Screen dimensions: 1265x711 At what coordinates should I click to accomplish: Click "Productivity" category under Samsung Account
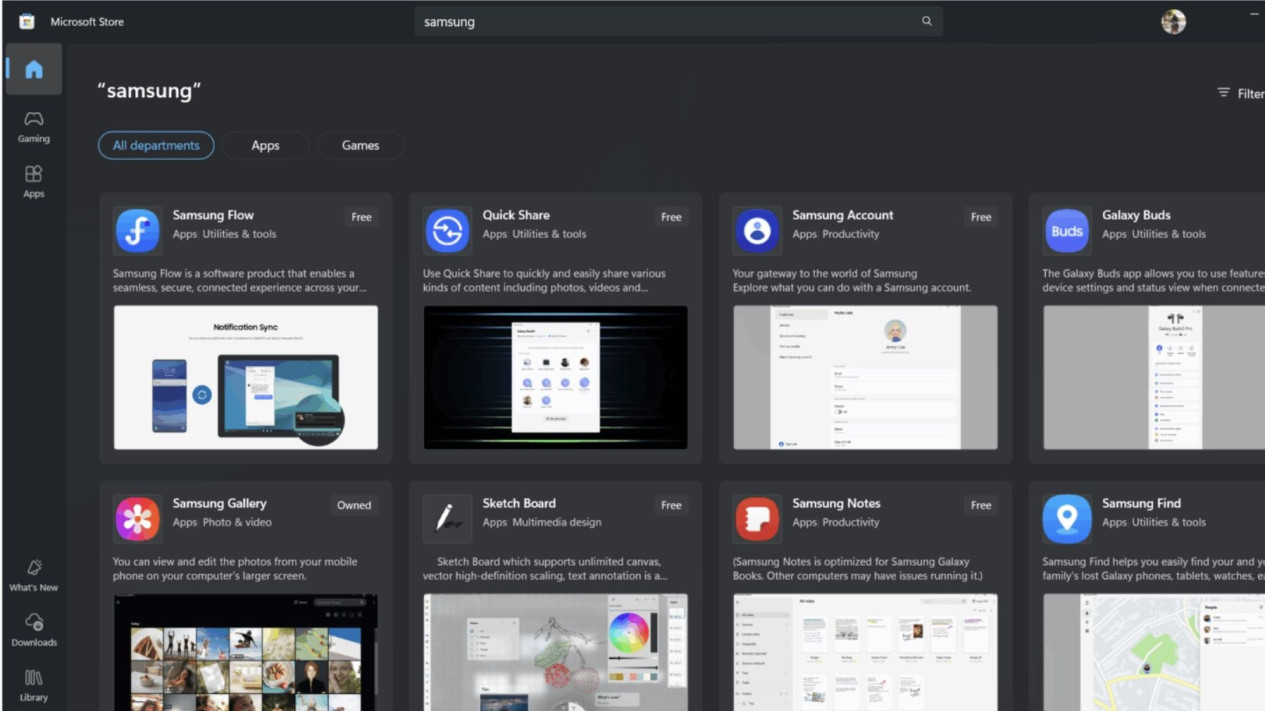(851, 234)
